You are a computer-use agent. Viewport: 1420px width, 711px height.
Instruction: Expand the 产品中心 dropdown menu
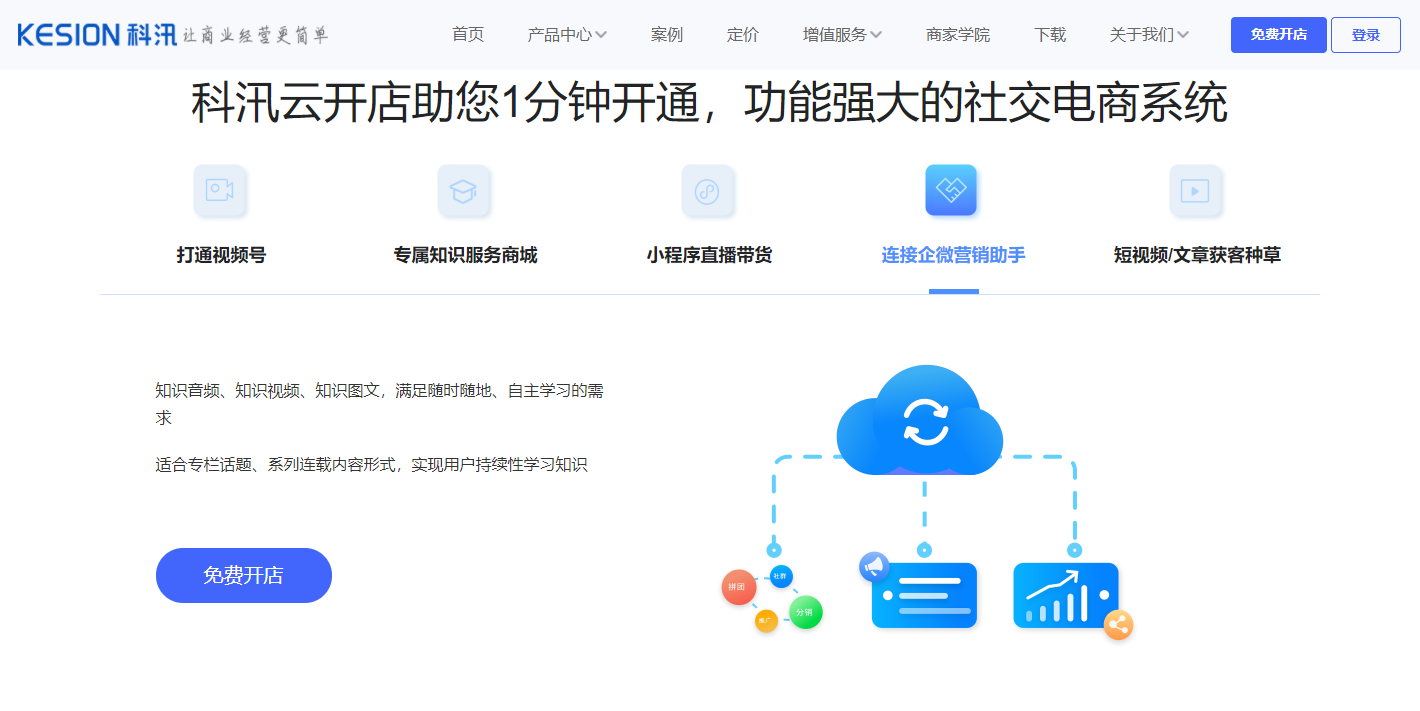click(x=567, y=35)
